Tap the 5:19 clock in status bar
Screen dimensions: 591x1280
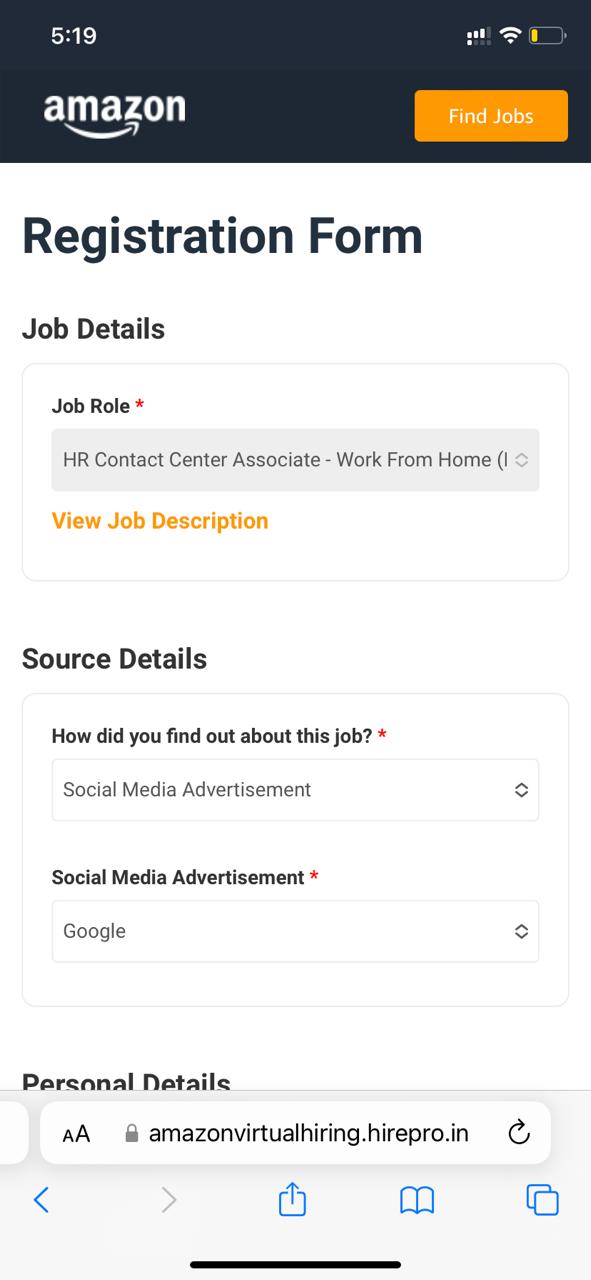(x=73, y=36)
